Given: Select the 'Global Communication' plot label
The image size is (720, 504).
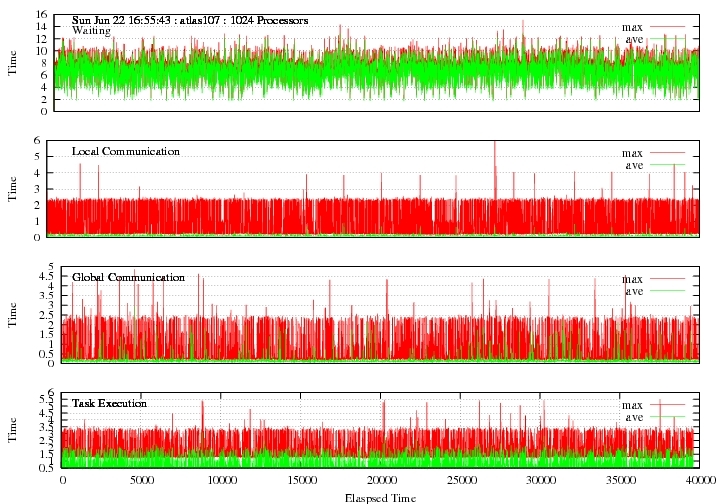Looking at the screenshot, I should pos(128,277).
